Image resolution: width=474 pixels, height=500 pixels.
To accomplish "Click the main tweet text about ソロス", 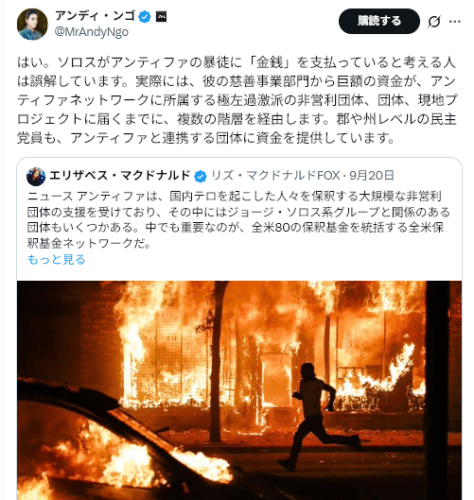I will pyautogui.click(x=237, y=100).
